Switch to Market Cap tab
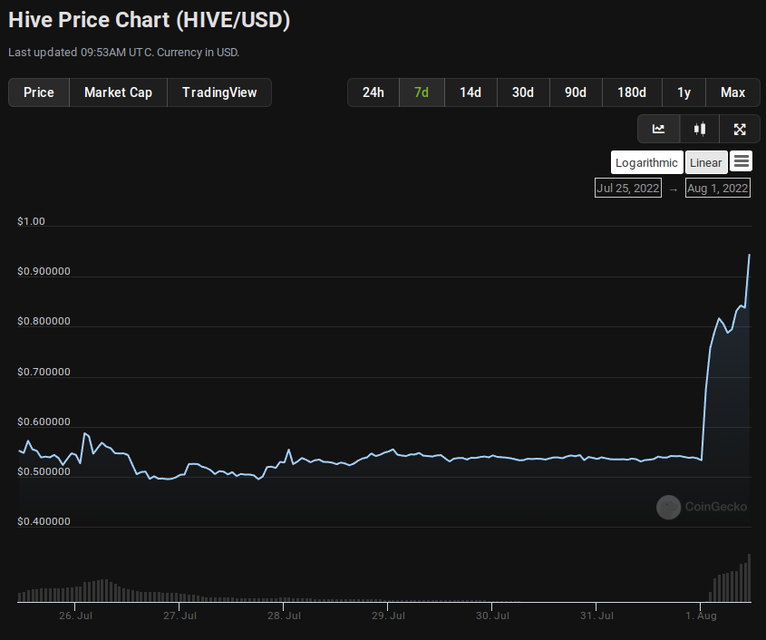The image size is (766, 640). pyautogui.click(x=118, y=92)
